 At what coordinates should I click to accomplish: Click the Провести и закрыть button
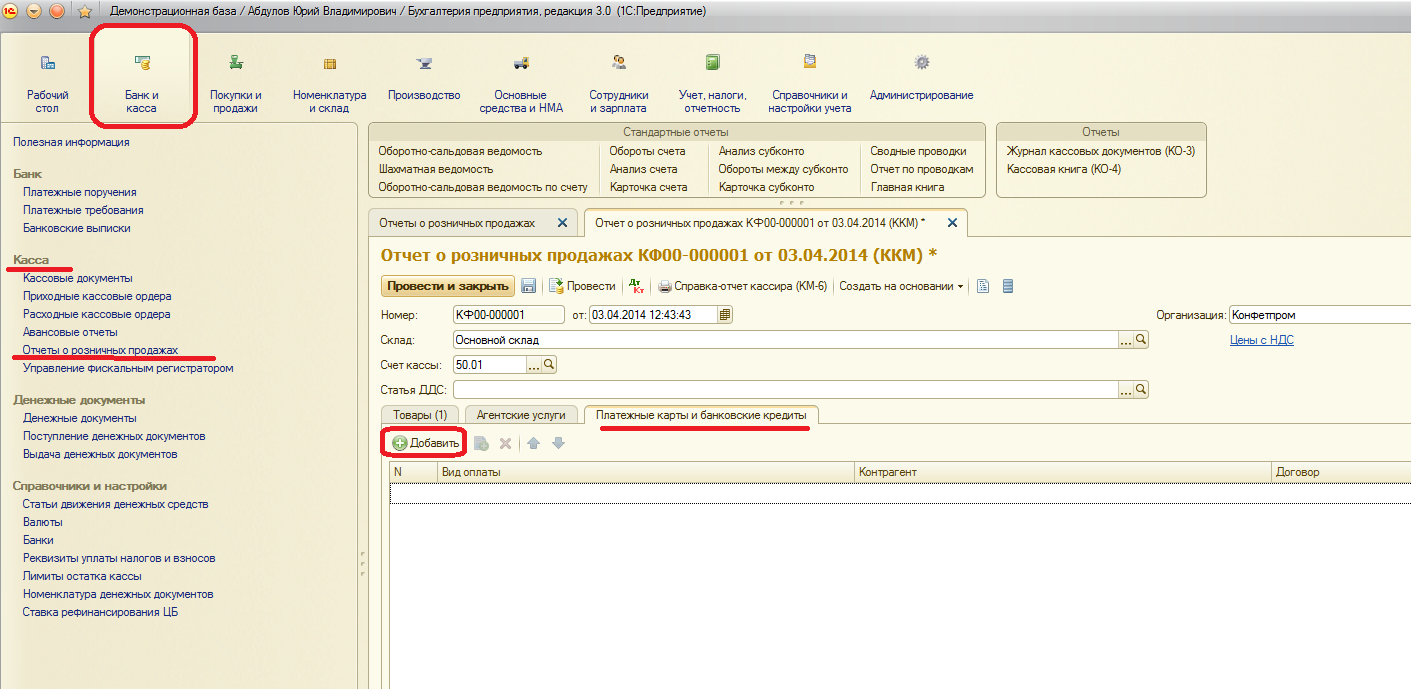448,286
